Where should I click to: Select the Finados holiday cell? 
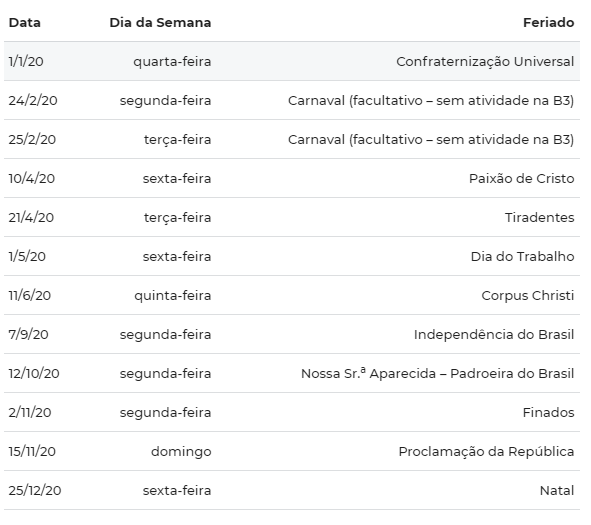click(x=548, y=413)
